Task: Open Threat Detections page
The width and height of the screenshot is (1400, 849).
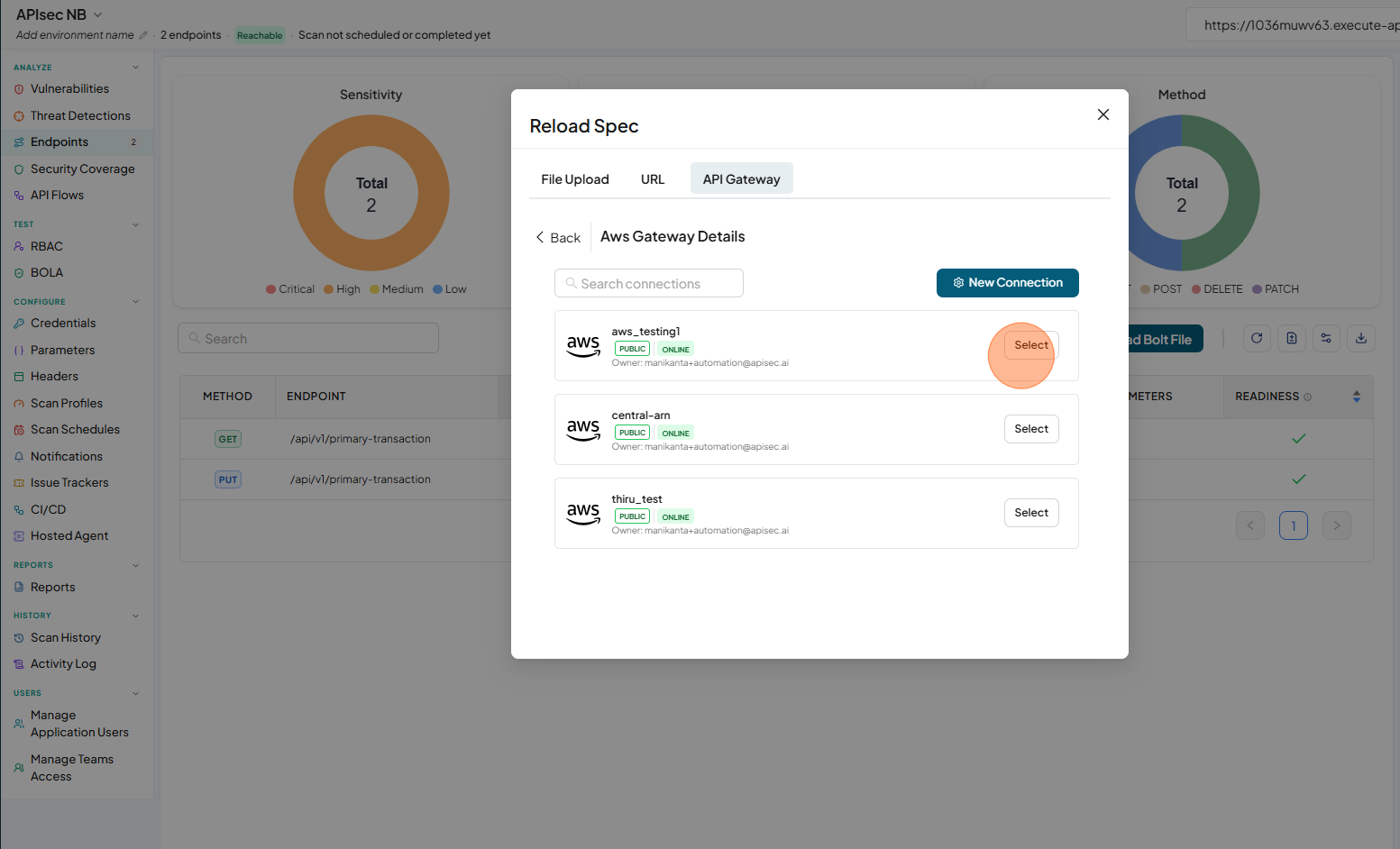Action: [80, 115]
